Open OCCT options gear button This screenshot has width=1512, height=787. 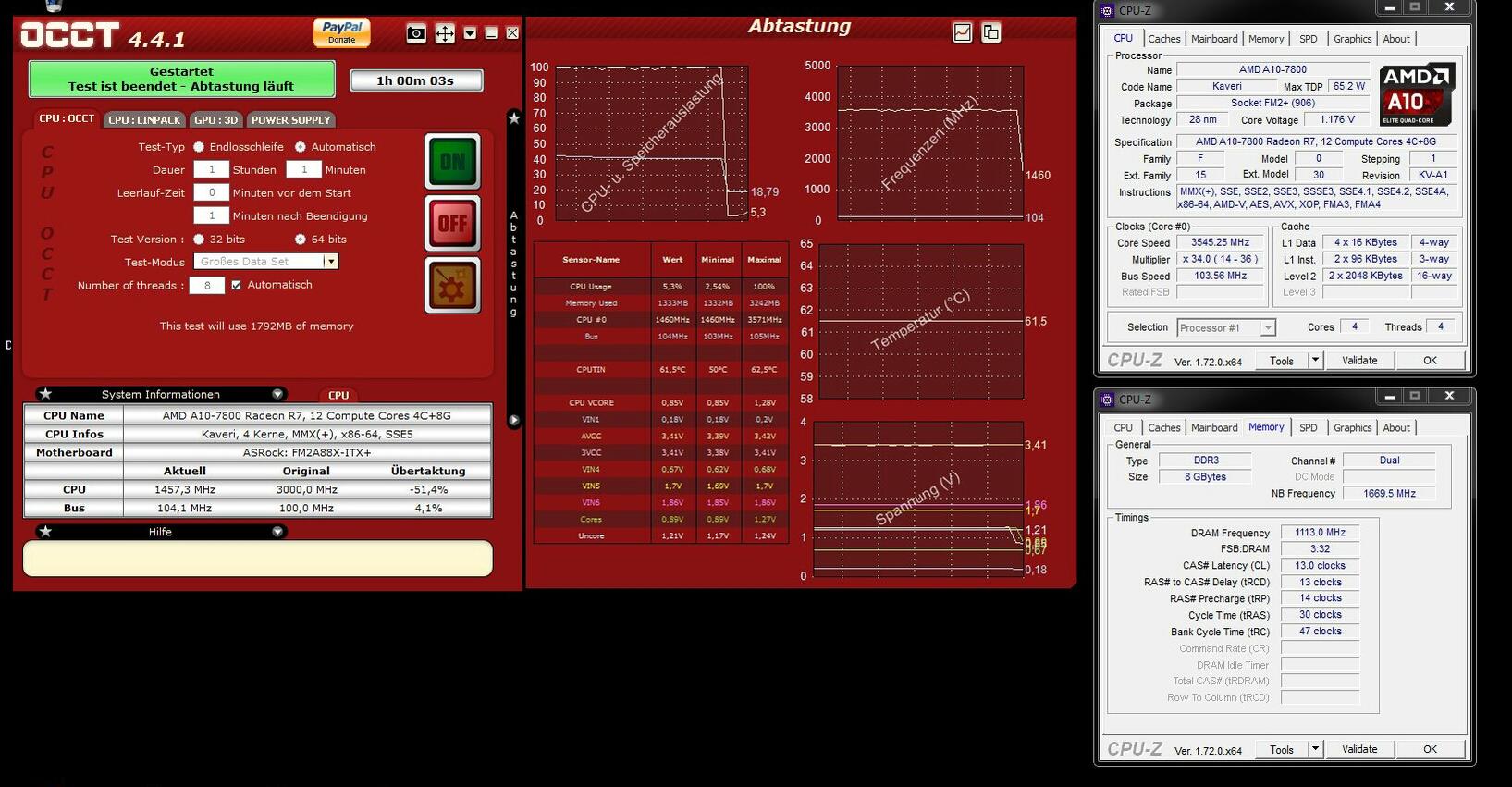pyautogui.click(x=452, y=285)
